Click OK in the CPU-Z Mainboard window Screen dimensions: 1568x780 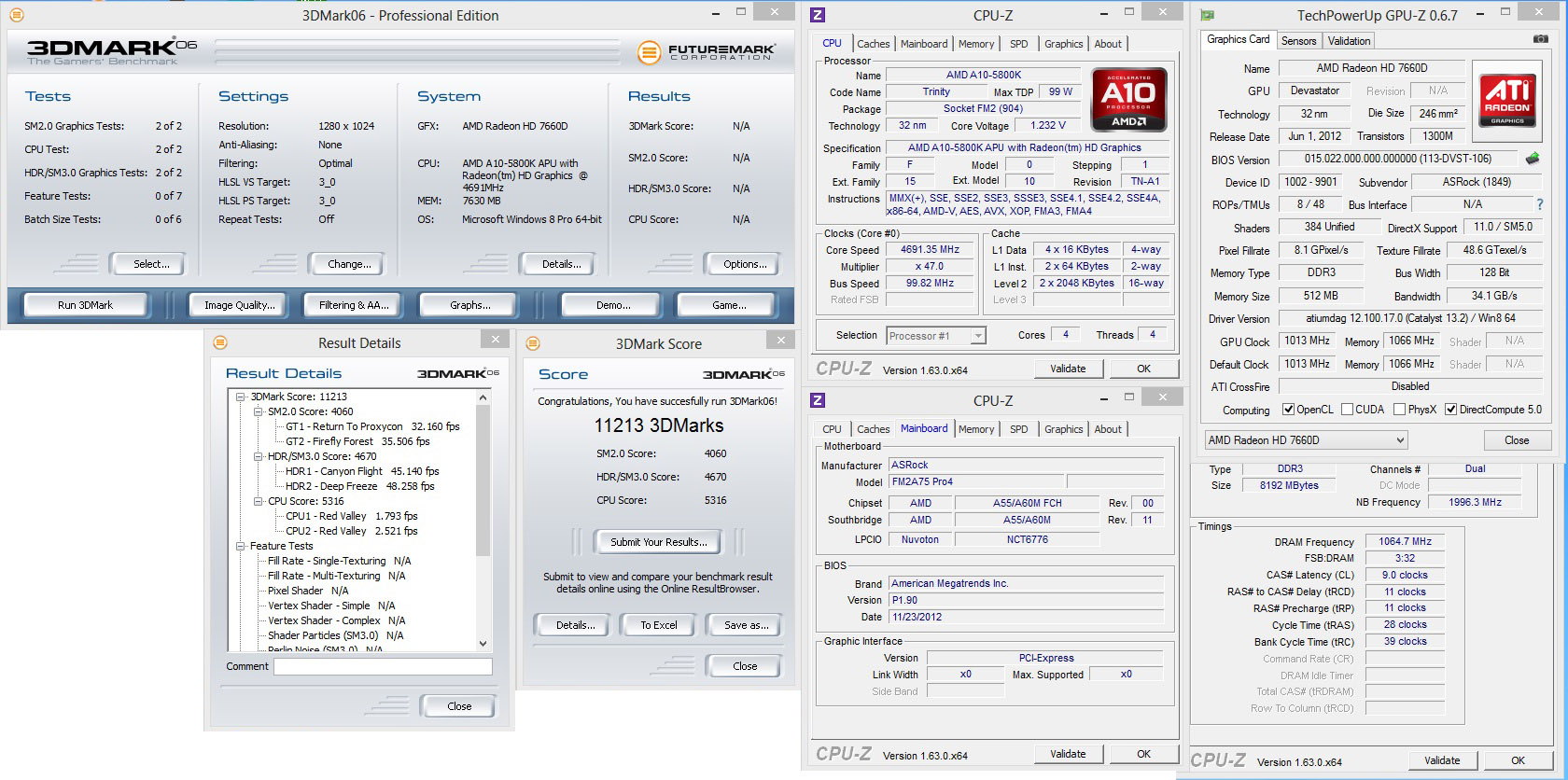tap(1143, 754)
